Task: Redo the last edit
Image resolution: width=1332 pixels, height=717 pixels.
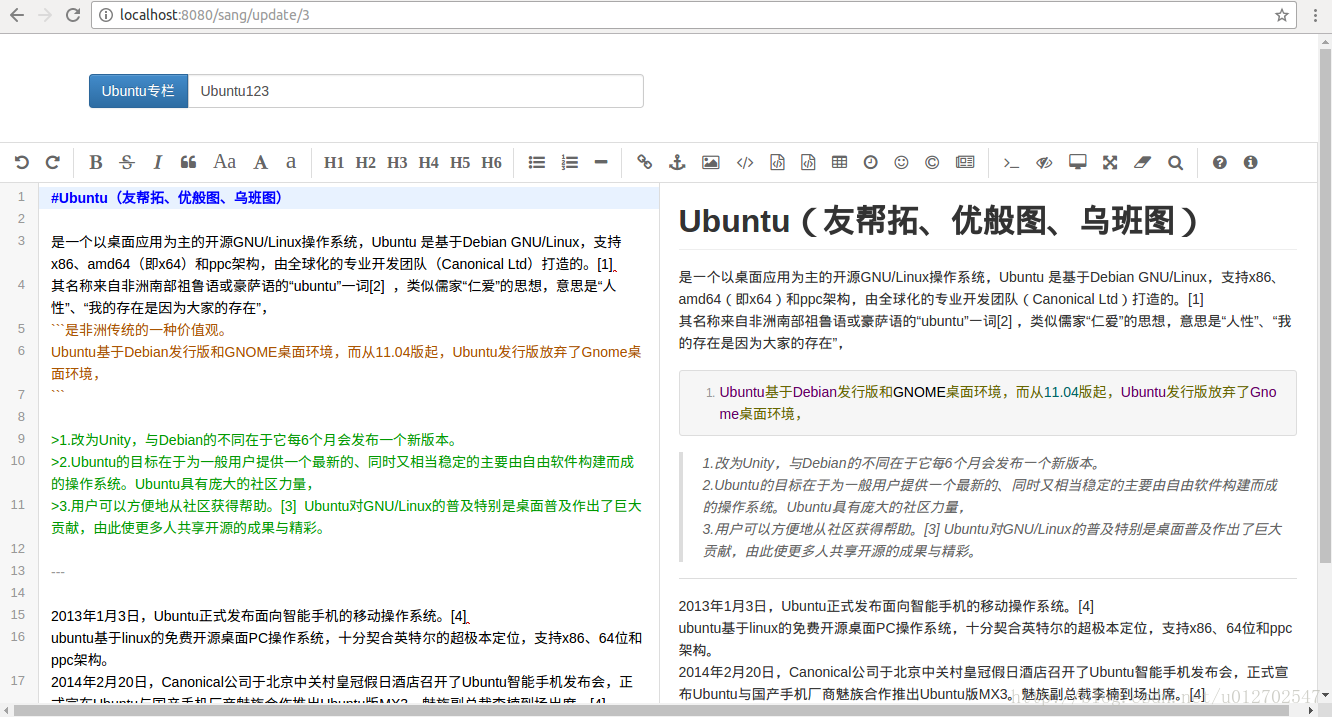Action: click(53, 162)
